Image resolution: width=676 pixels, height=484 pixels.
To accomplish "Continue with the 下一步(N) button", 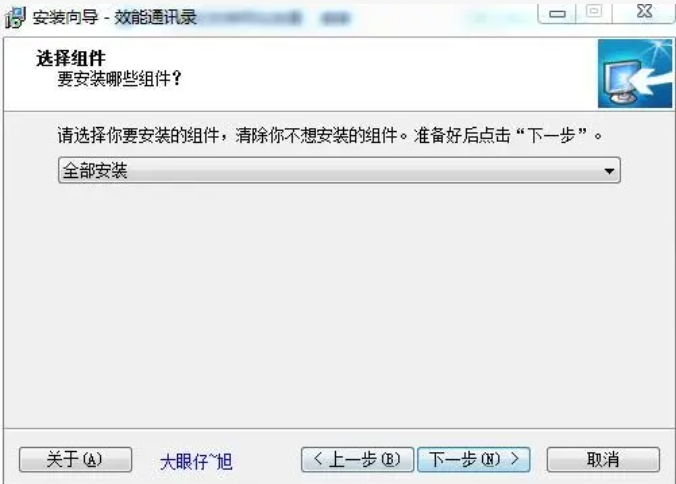I will point(474,459).
